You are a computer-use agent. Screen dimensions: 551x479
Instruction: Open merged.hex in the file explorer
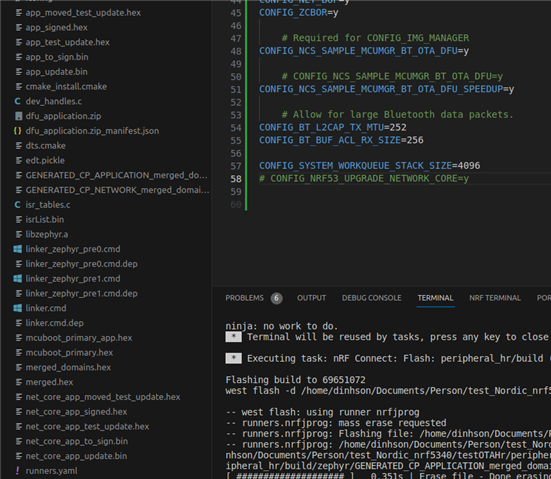pyautogui.click(x=49, y=382)
